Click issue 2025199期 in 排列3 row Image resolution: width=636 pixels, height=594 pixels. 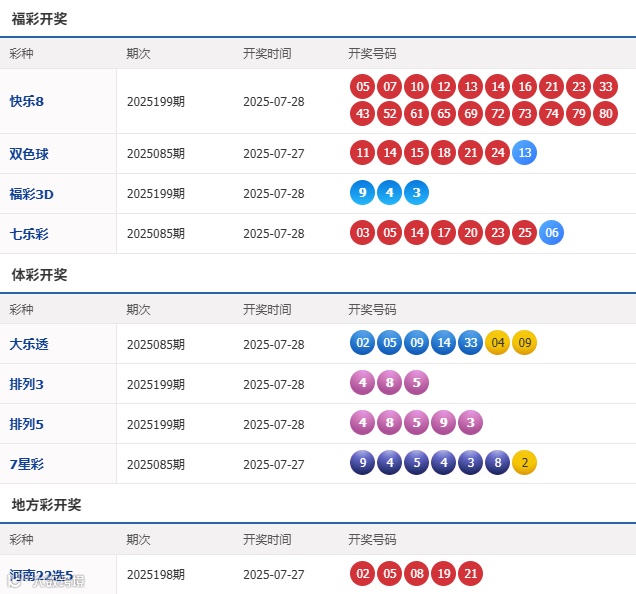coord(156,384)
